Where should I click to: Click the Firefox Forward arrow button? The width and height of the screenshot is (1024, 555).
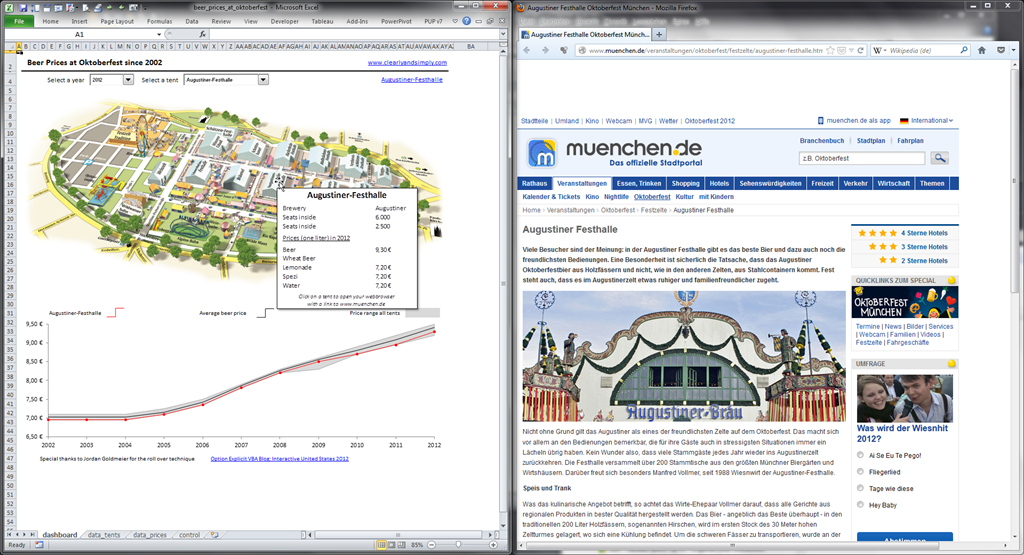point(545,50)
